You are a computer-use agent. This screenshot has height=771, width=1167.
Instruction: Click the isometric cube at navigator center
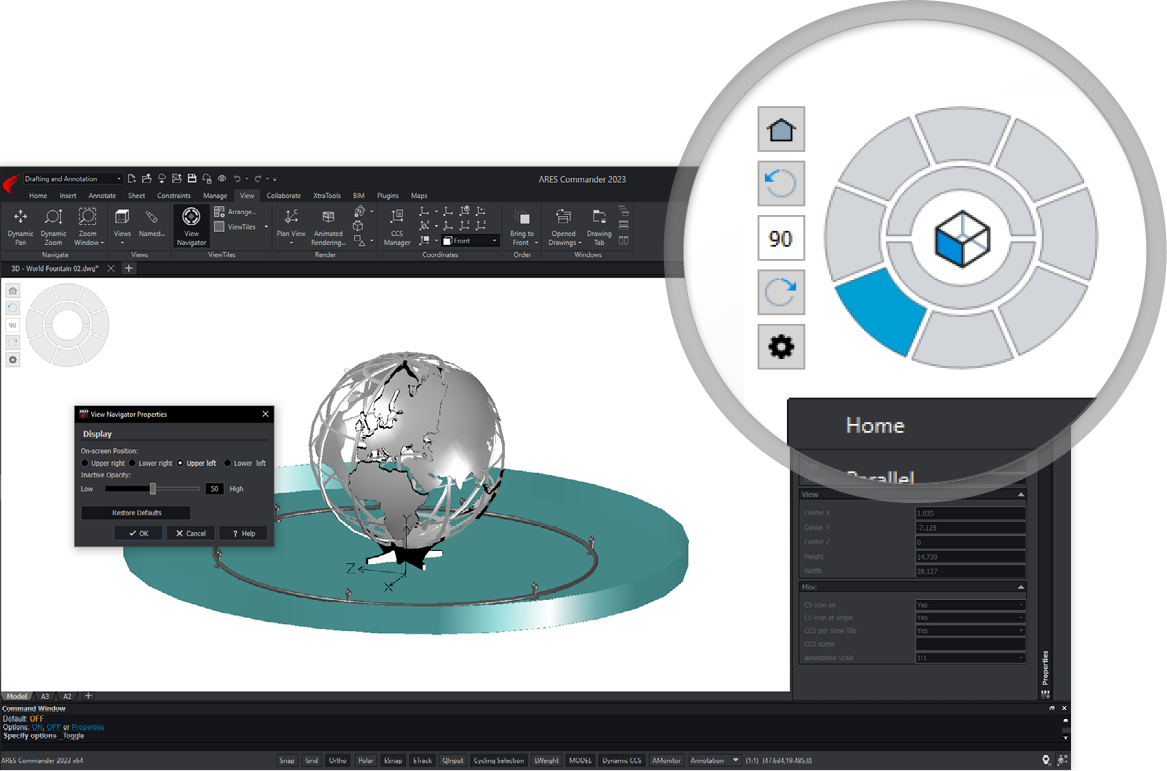(962, 239)
